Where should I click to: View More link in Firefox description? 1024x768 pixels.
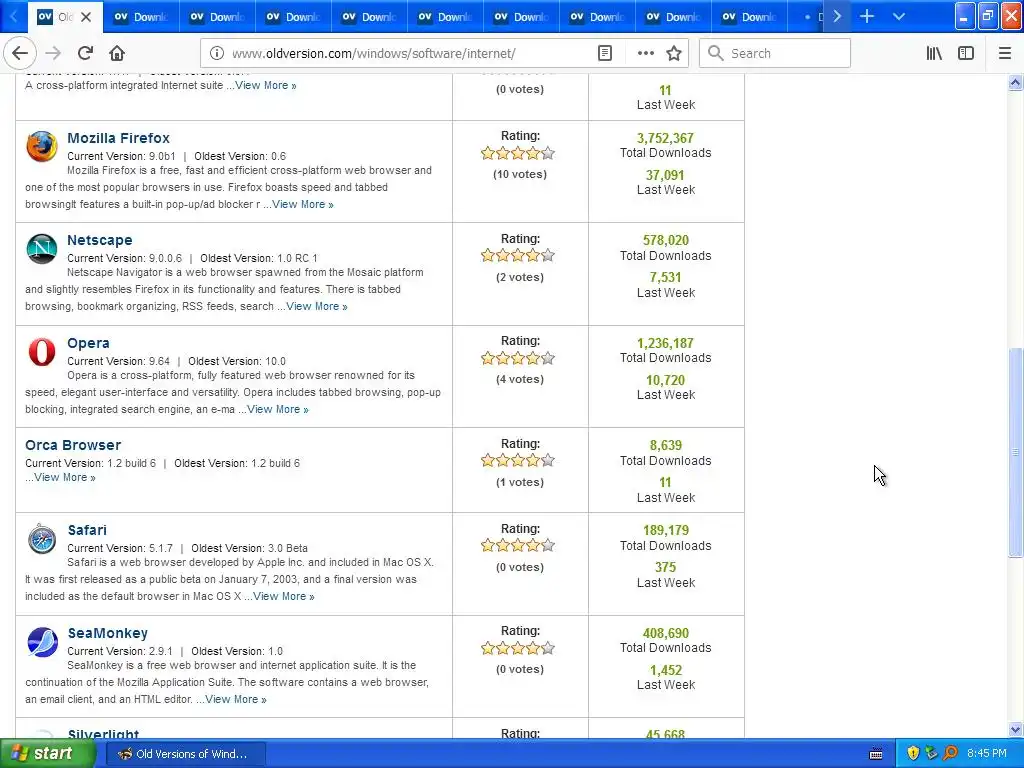303,204
